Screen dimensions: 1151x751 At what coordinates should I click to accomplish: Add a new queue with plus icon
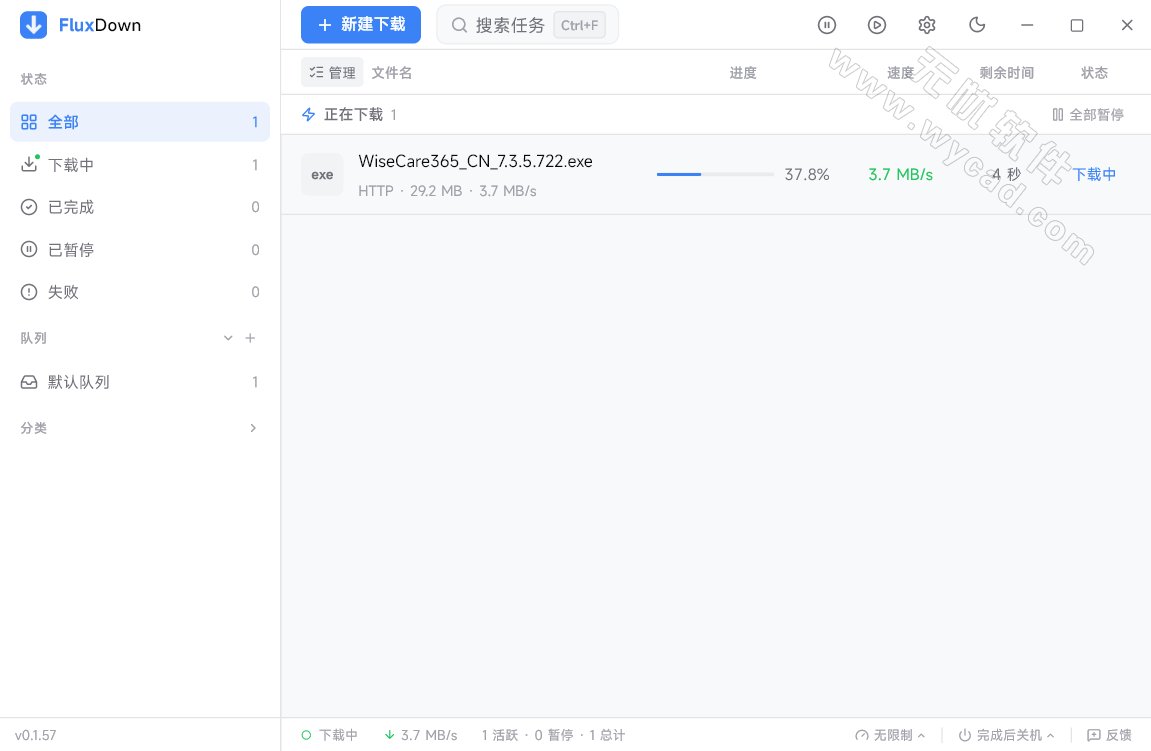click(250, 338)
